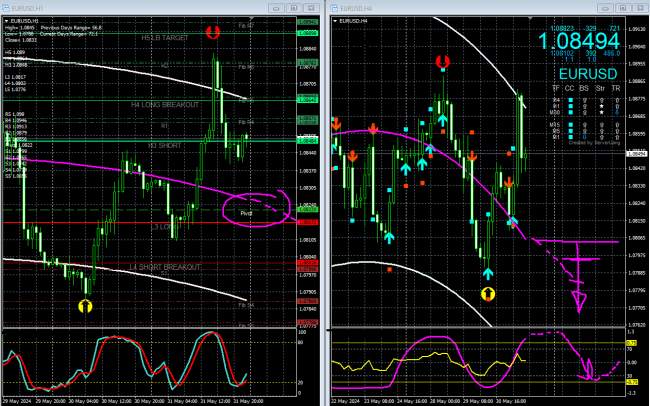Screen dimensions: 650x406
Task: Open the dropdown arrow beside EURUSD,H4 label
Action: pyautogui.click(x=335, y=21)
